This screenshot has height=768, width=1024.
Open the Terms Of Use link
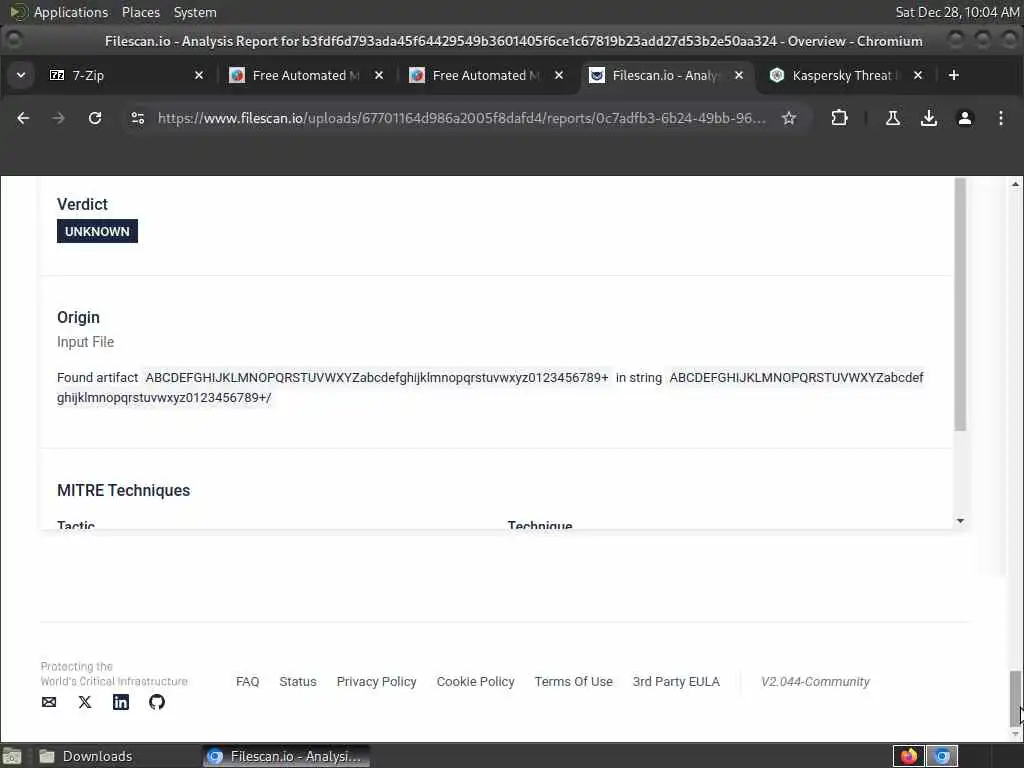coord(574,682)
